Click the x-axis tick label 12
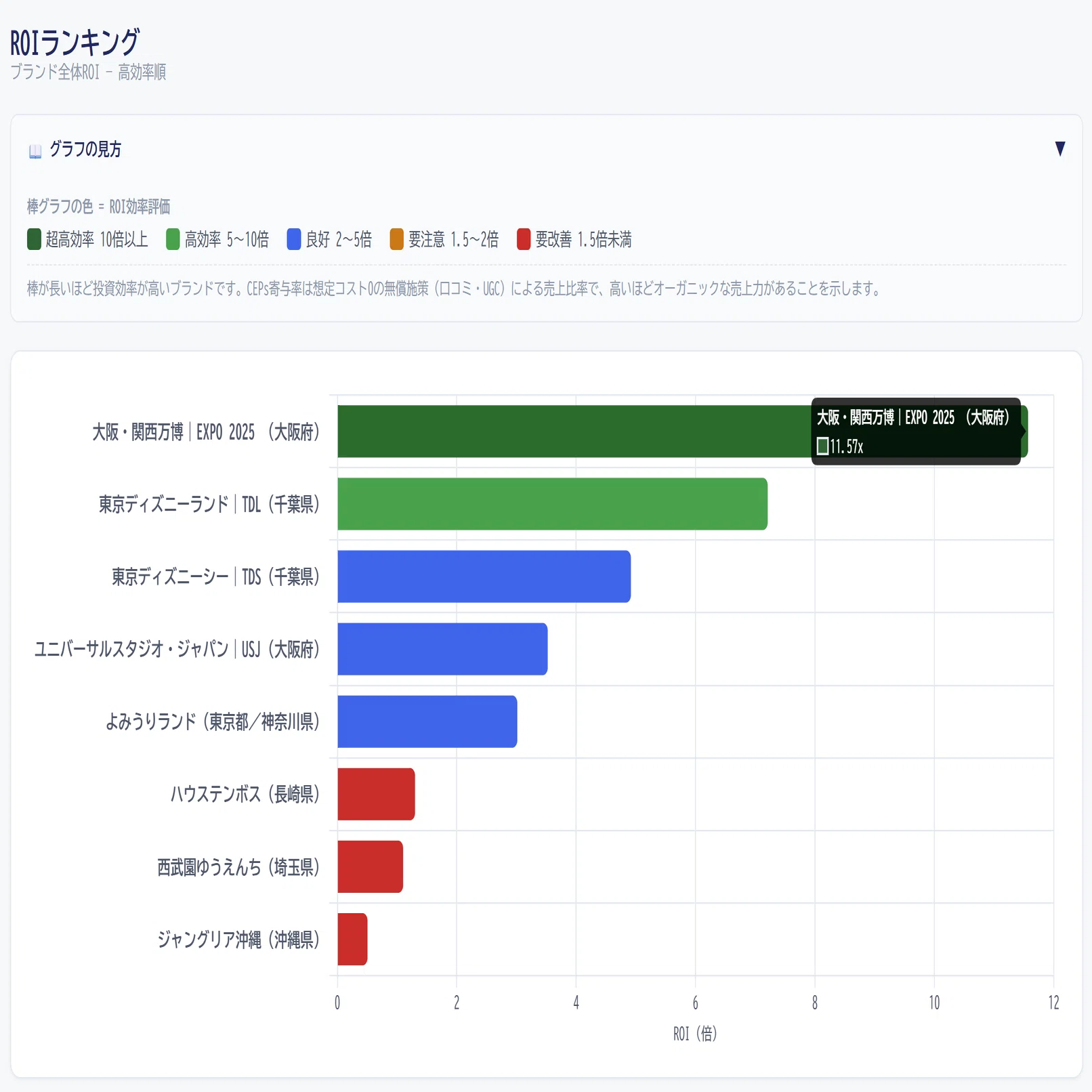The height and width of the screenshot is (1092, 1092). coord(1053,1003)
